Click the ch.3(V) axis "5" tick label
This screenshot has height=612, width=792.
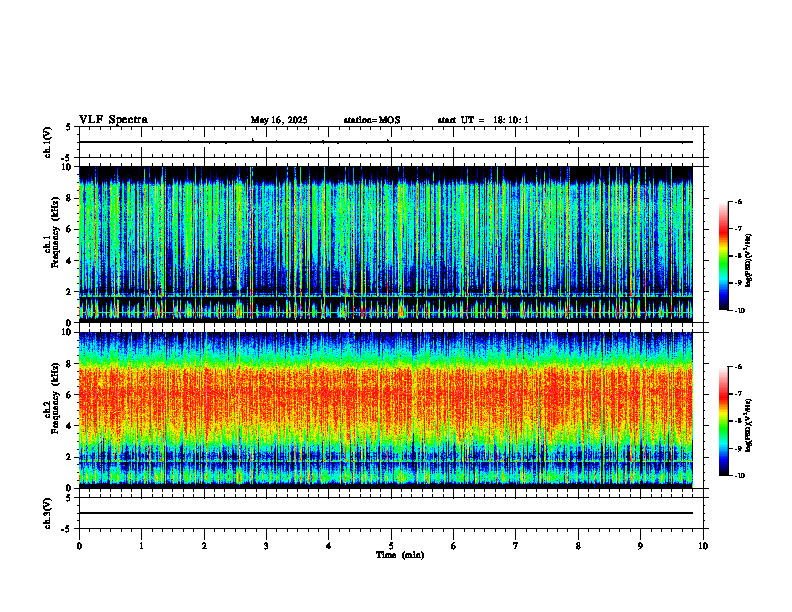pyautogui.click(x=68, y=498)
